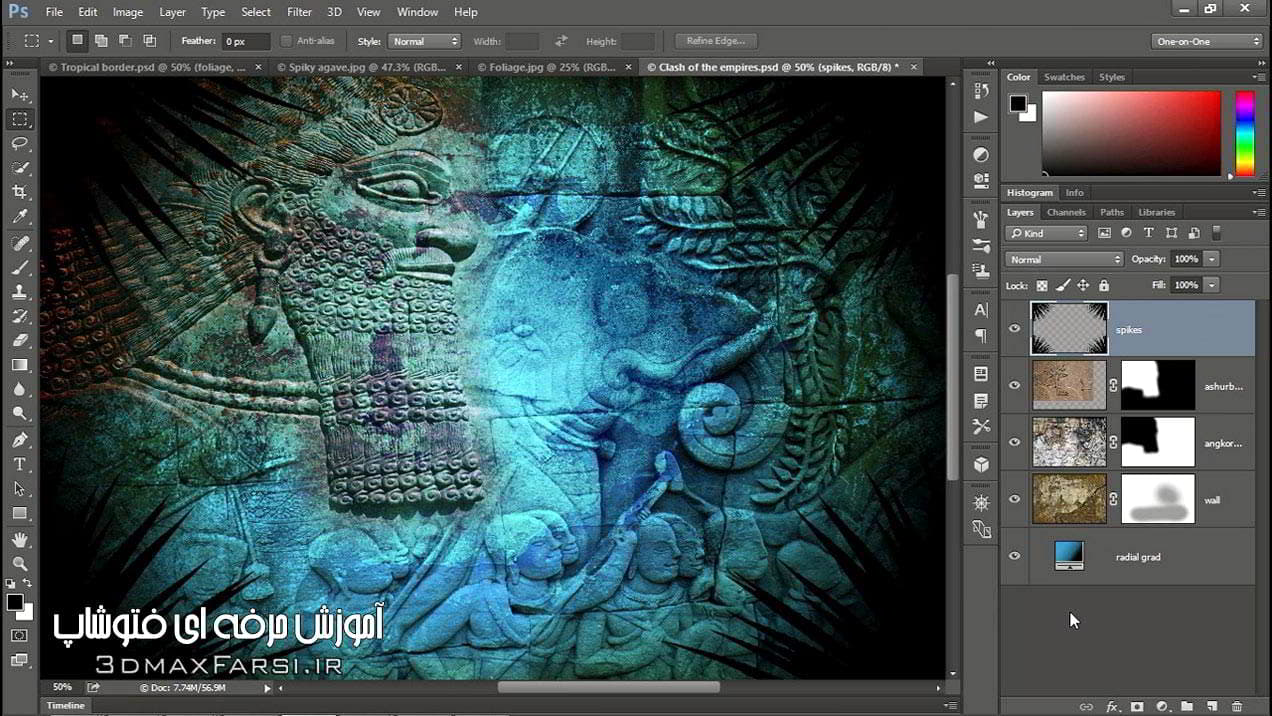Open the Layers panel flyout menu
Screen dimensions: 1272x716
click(1258, 212)
